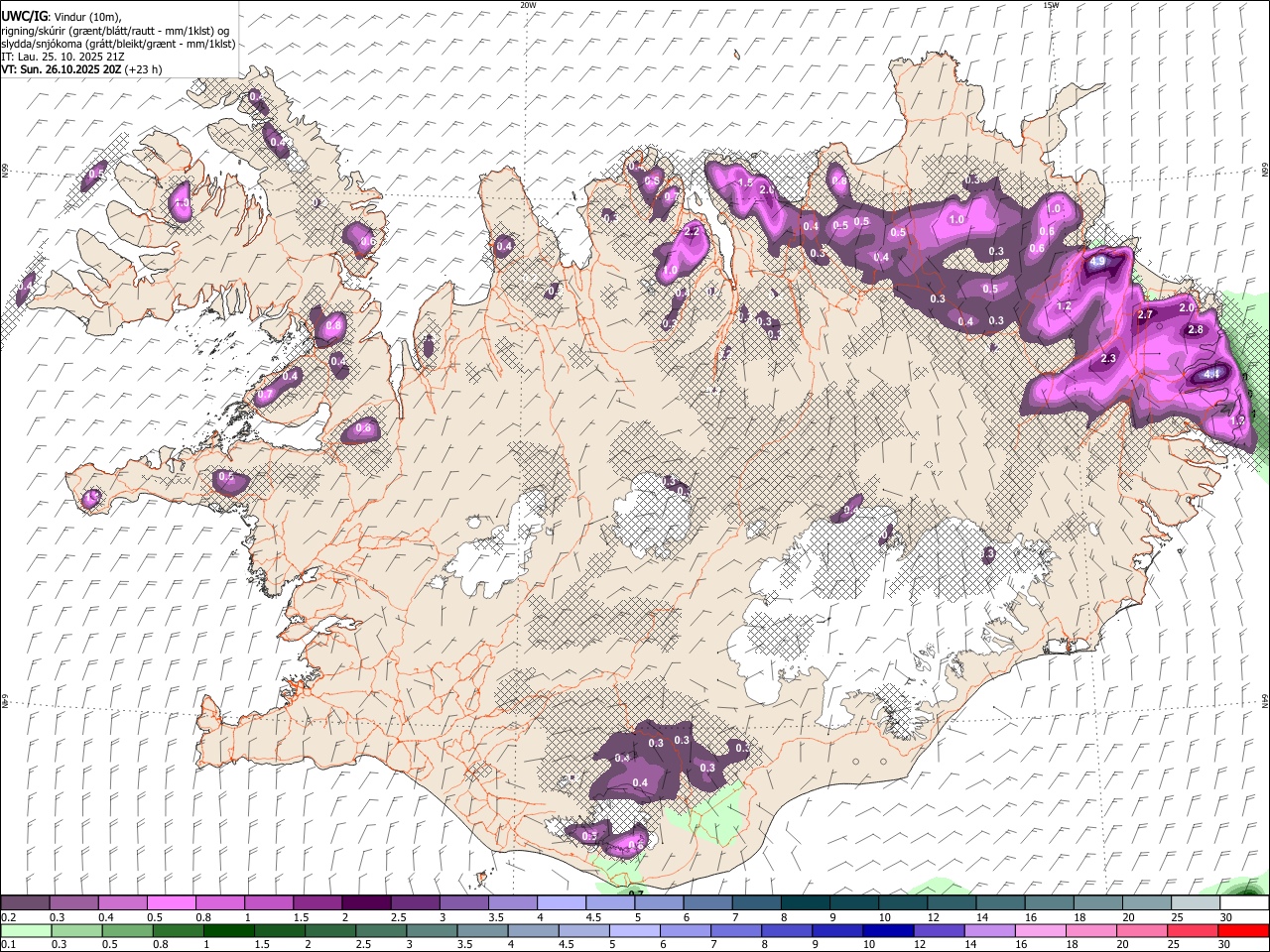This screenshot has height=952, width=1270.
Task: Click the 'slydda/snjókoma' legend description line
Action: [118, 44]
